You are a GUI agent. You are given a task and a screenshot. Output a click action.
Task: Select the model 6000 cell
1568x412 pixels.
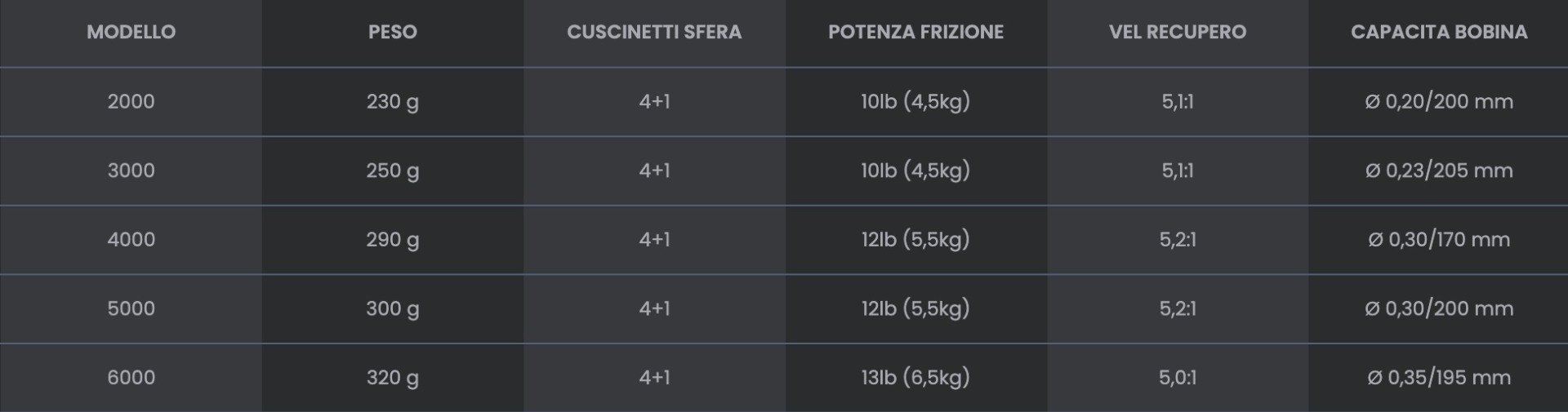(131, 377)
